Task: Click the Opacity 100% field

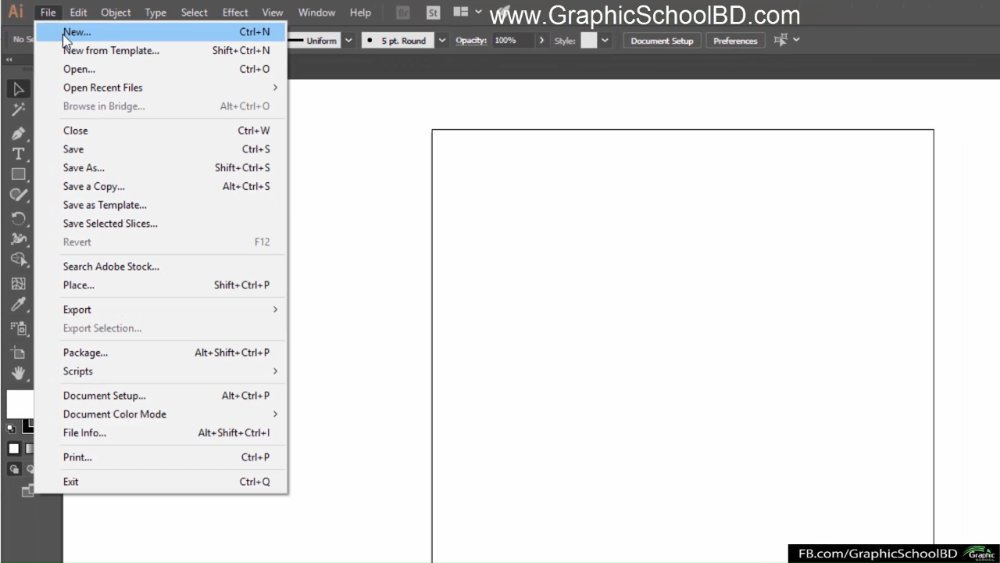Action: tap(513, 40)
